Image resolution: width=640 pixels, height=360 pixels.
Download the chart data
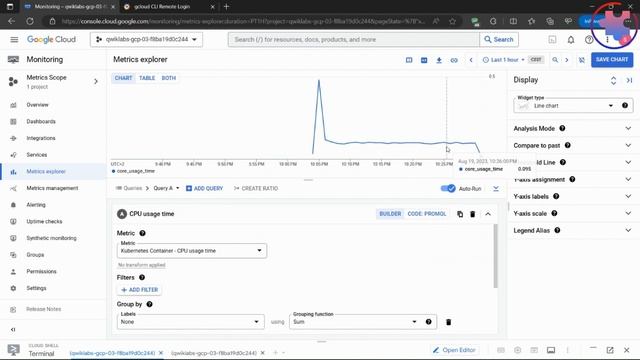point(439,60)
